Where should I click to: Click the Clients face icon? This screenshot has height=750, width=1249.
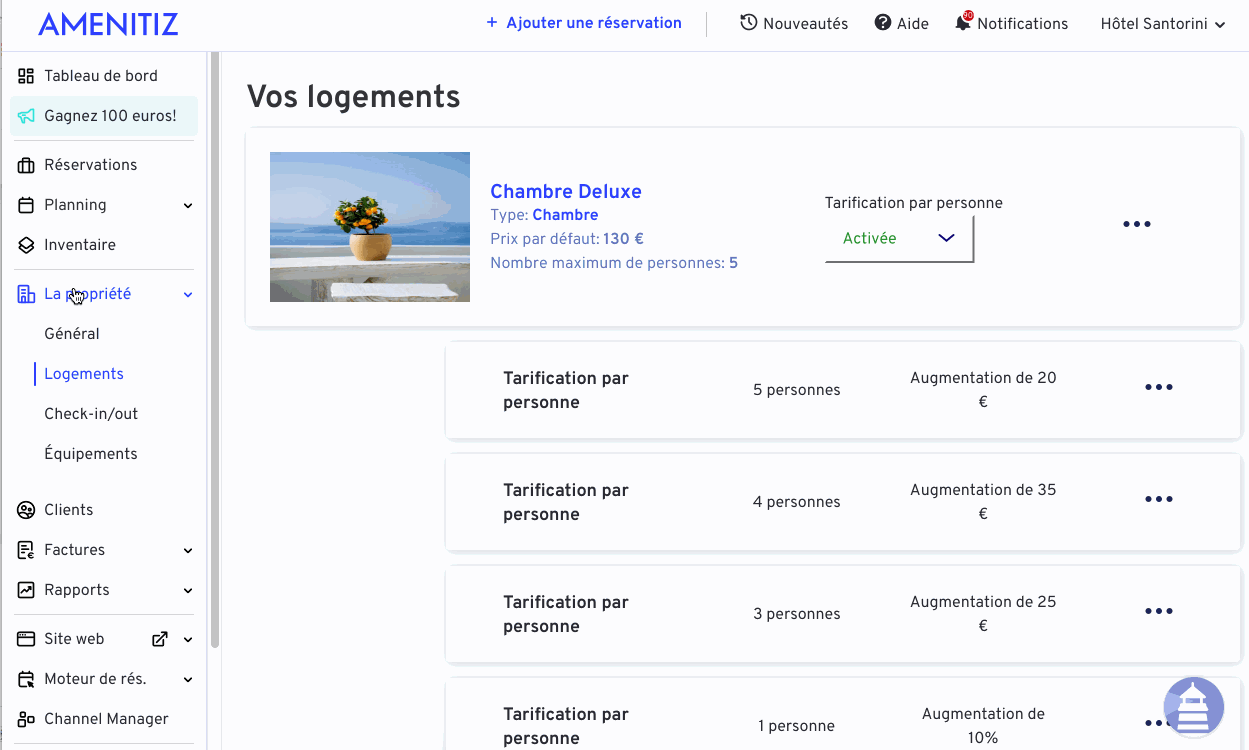[26, 510]
